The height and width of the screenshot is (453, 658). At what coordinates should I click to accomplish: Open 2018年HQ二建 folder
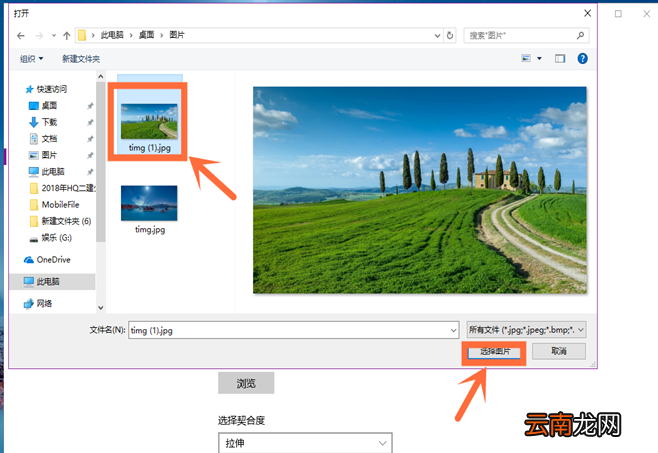(62, 188)
